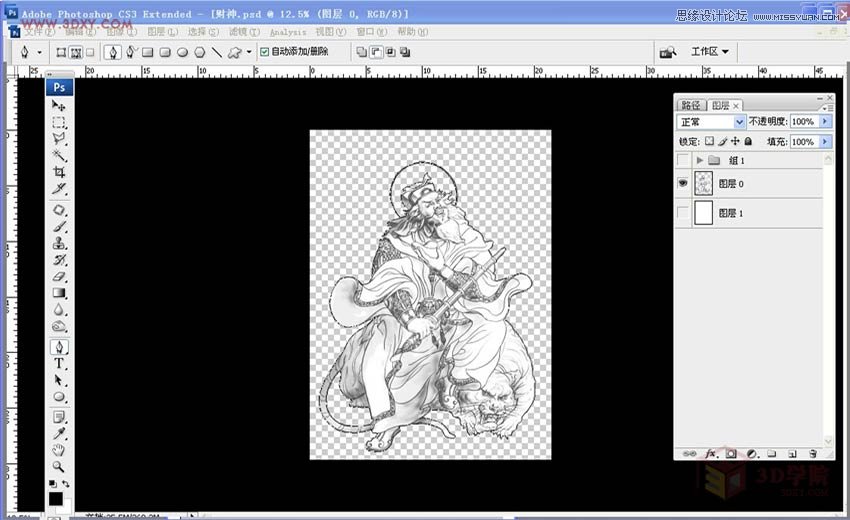Show 图层 1 visibility box
Viewport: 850px width, 520px height.
[x=683, y=213]
